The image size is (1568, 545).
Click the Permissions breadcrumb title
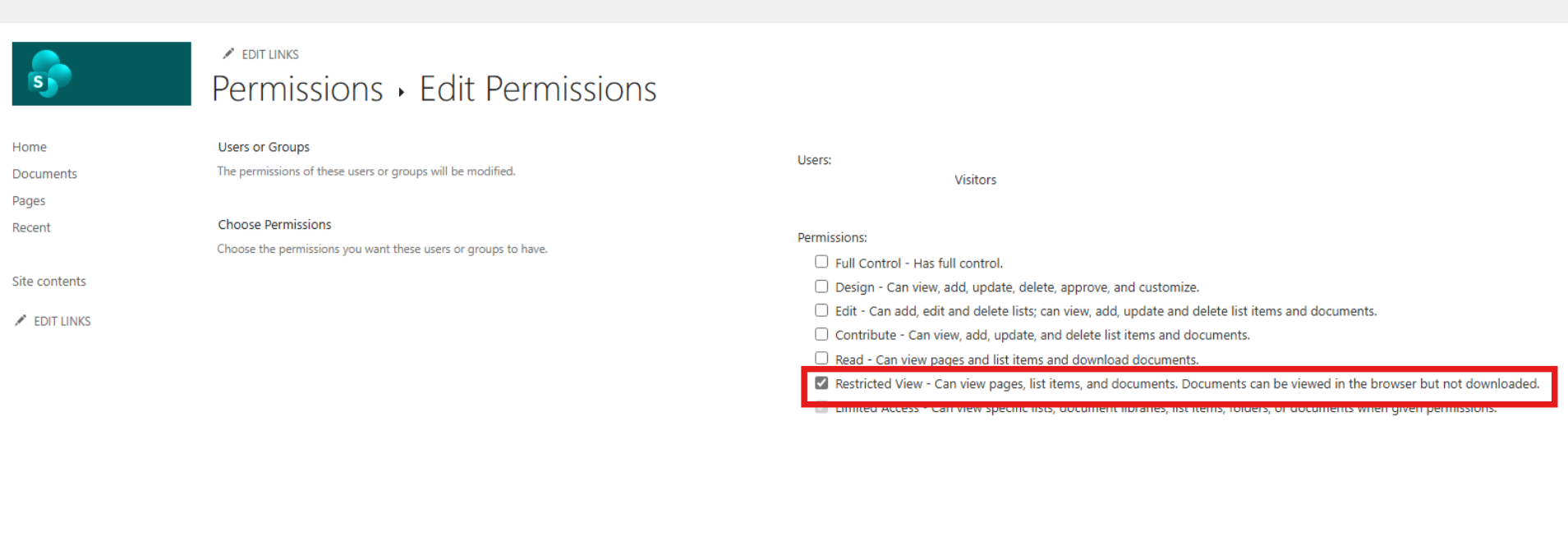(x=297, y=89)
